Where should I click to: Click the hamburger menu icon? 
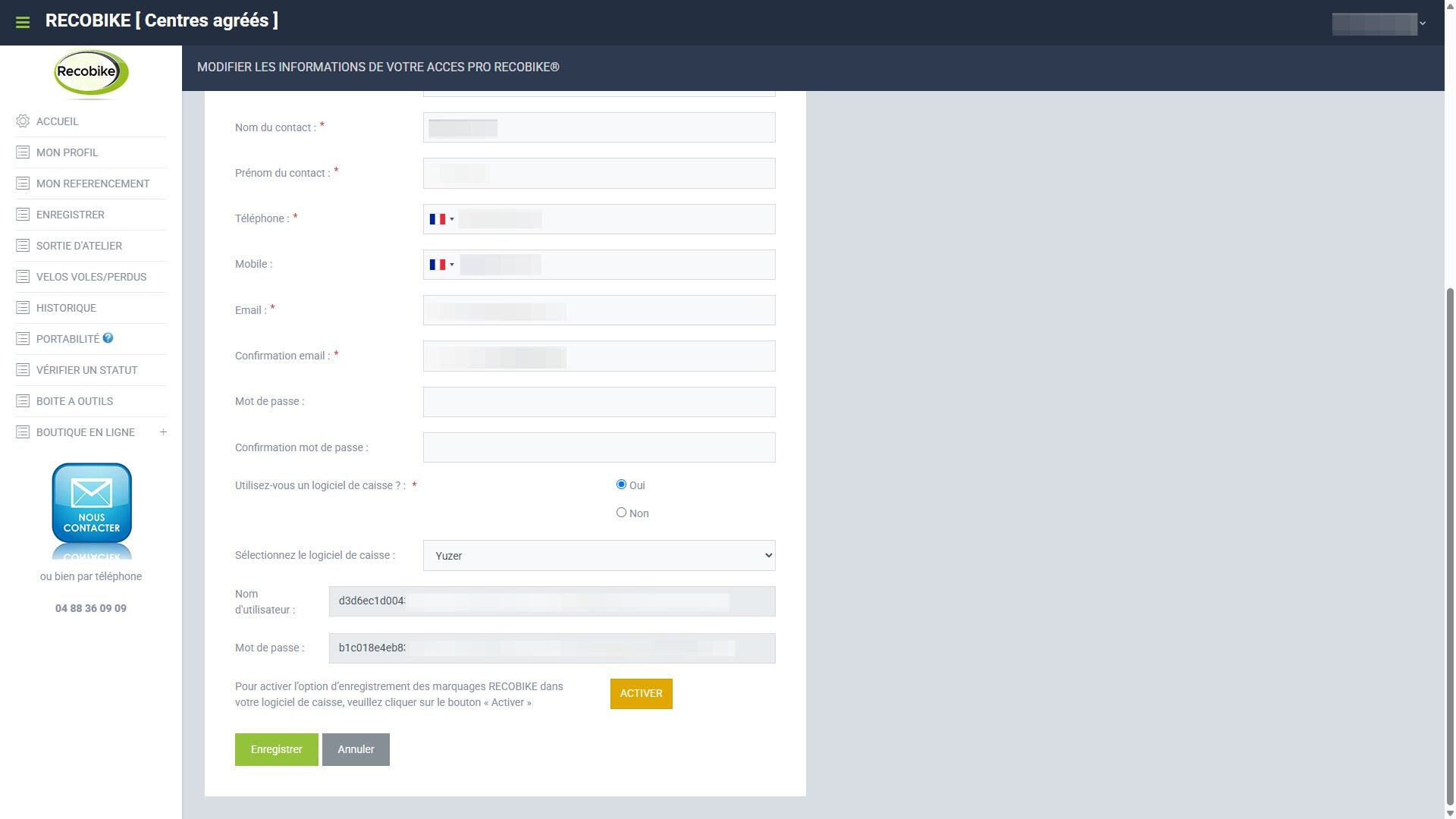(x=23, y=23)
